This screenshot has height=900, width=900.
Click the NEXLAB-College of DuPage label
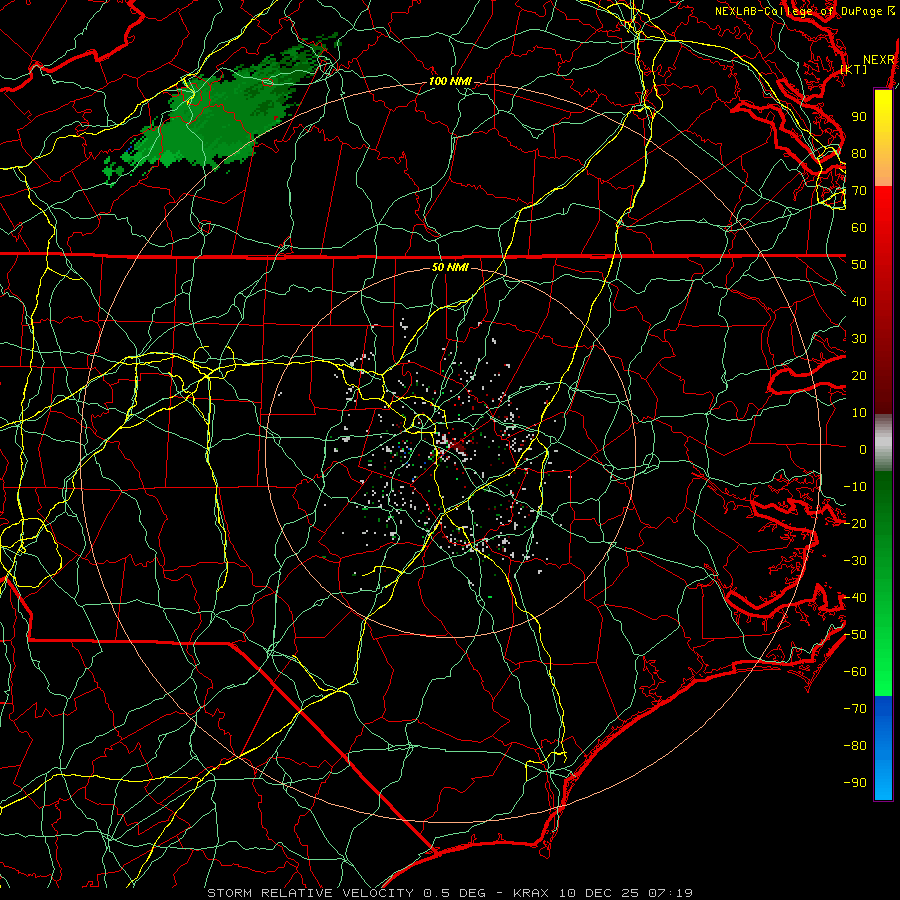pos(801,11)
